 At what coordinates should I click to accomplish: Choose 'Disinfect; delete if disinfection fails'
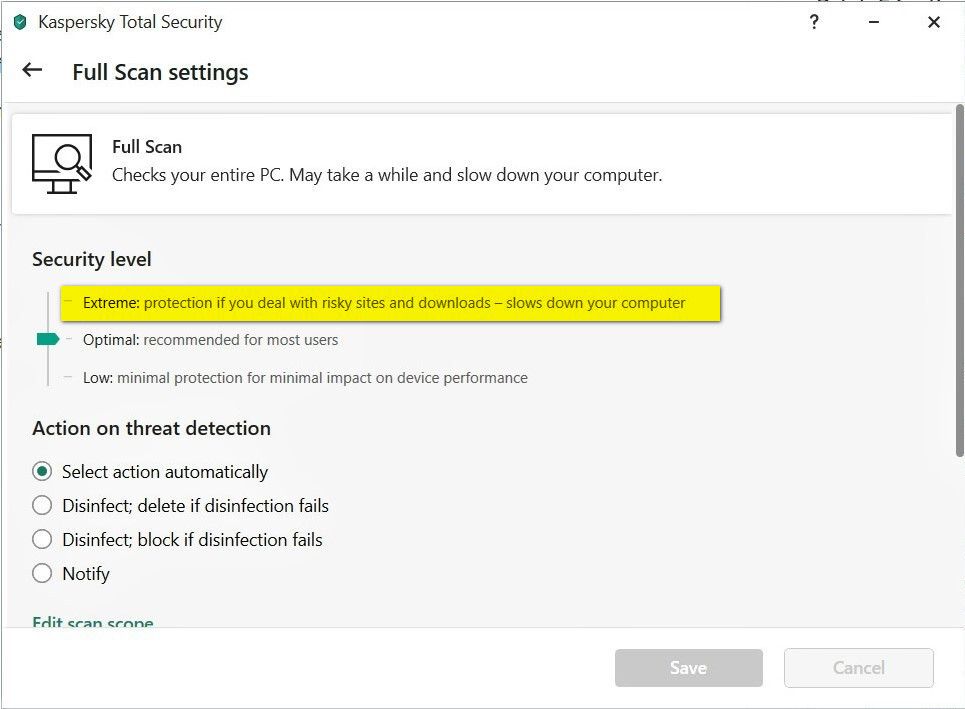[x=42, y=505]
